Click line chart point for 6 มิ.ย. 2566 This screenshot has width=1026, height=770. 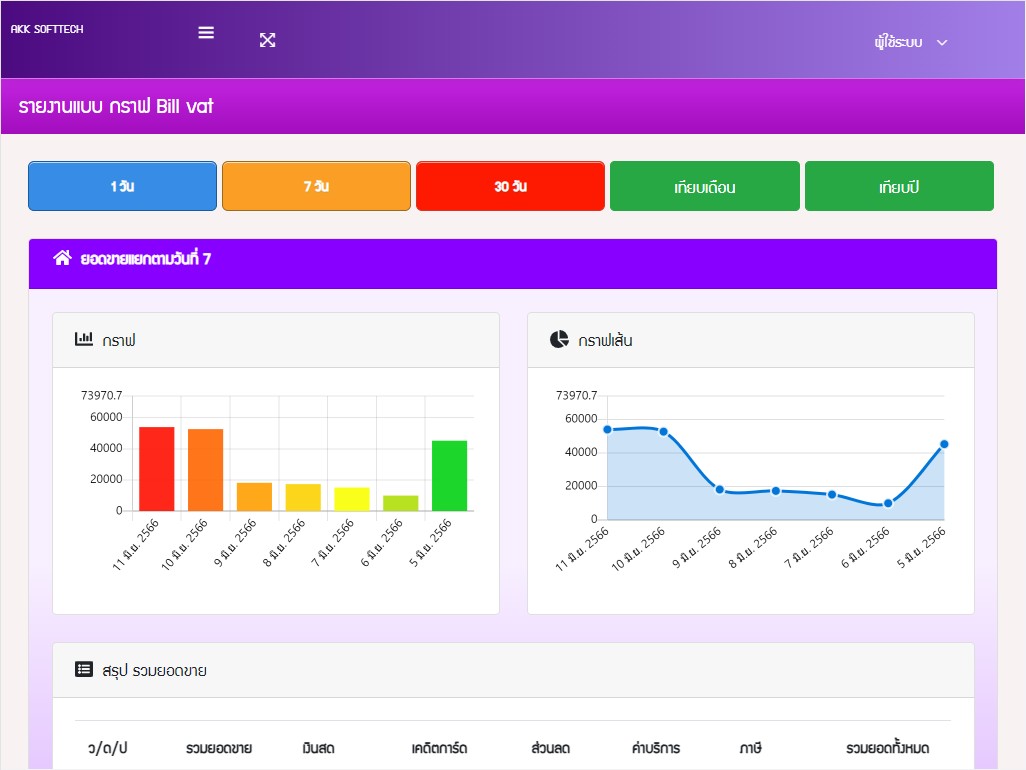tap(887, 503)
